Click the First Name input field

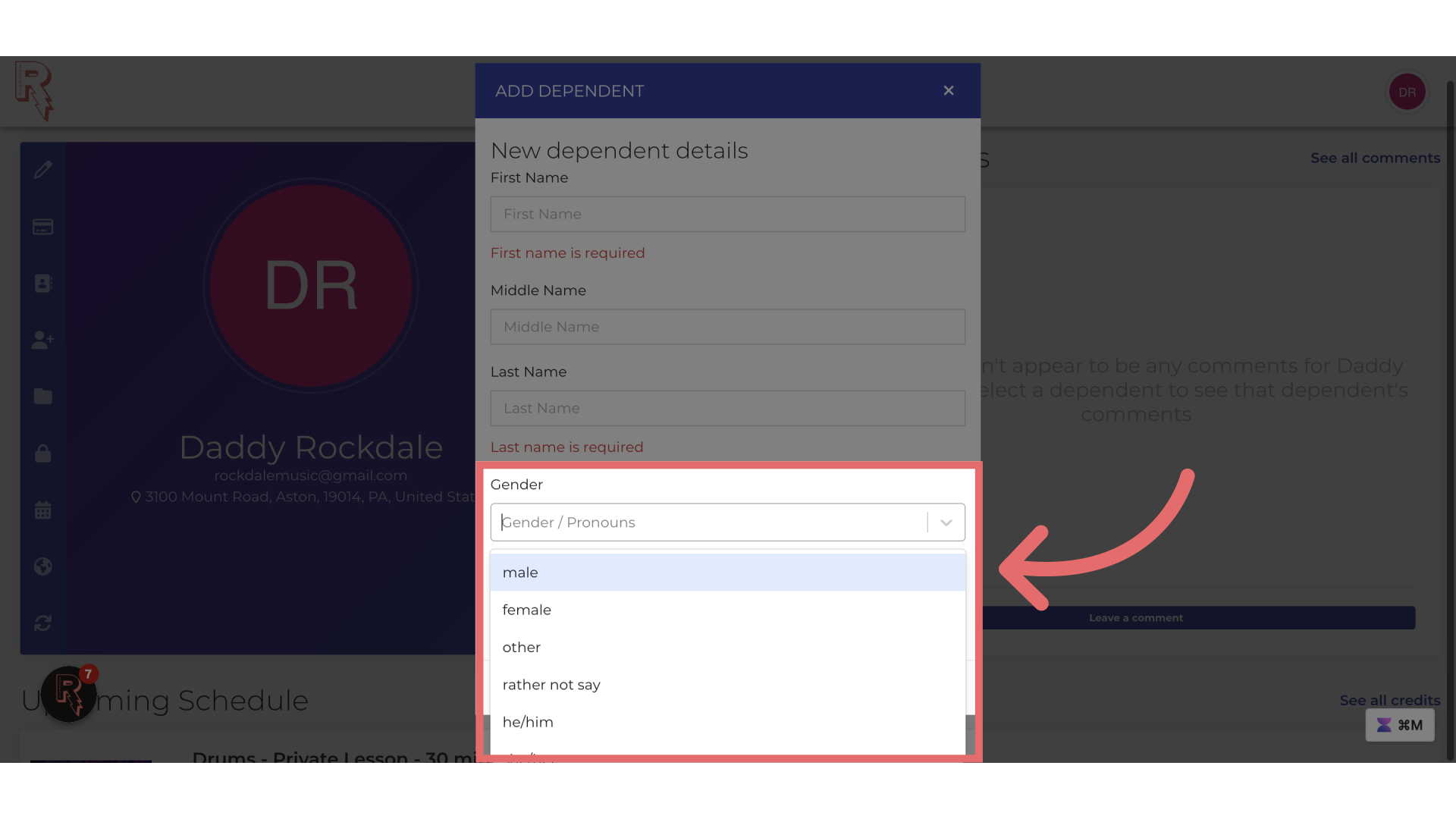[x=728, y=213]
